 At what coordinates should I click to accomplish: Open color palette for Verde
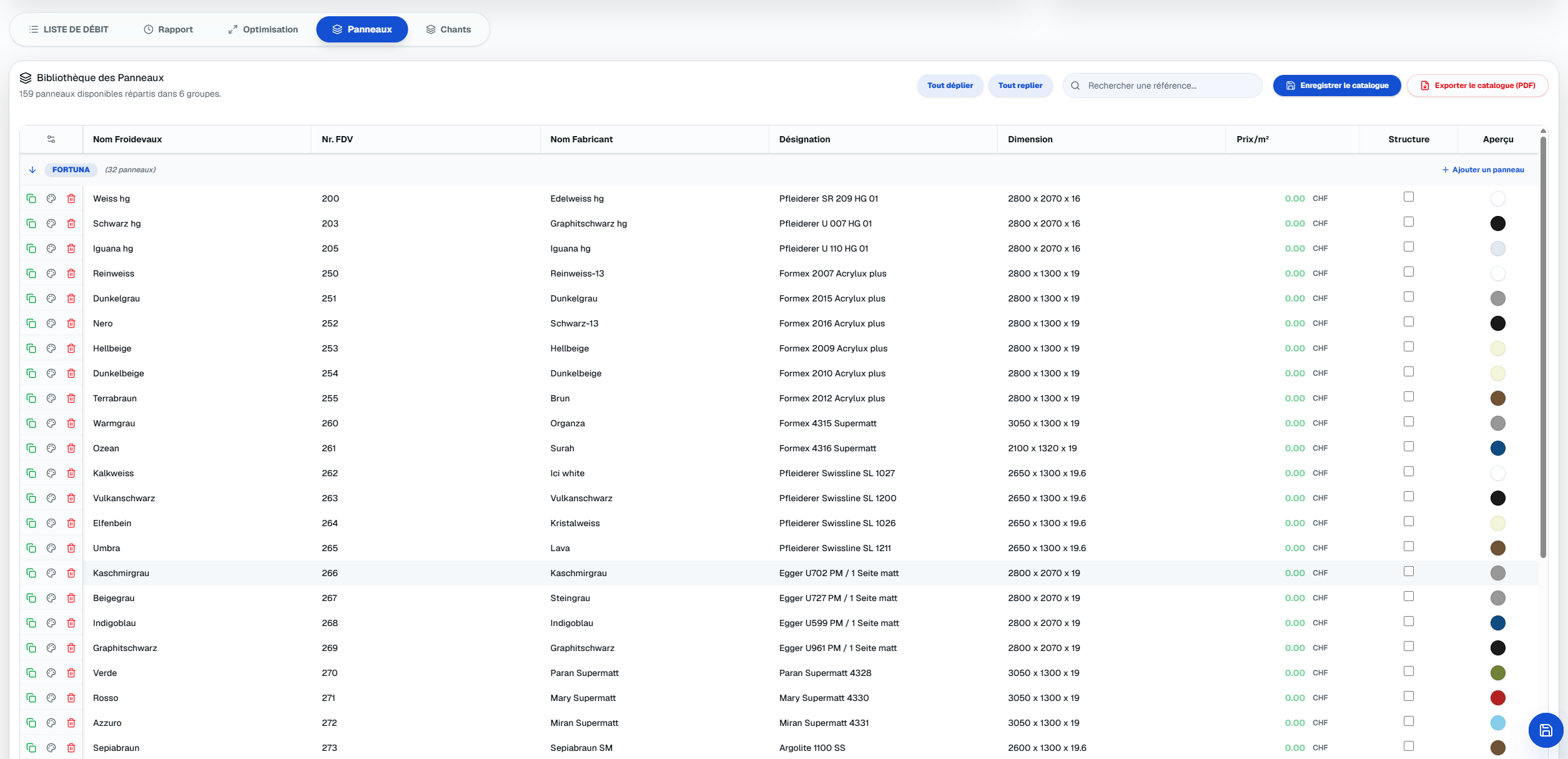[51, 673]
